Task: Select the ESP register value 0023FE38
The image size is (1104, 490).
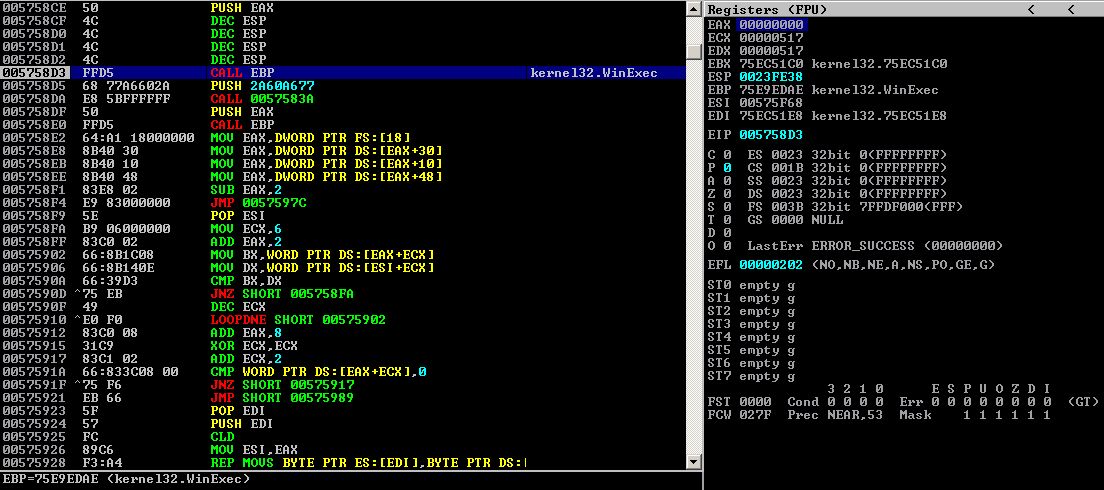Action: click(771, 76)
